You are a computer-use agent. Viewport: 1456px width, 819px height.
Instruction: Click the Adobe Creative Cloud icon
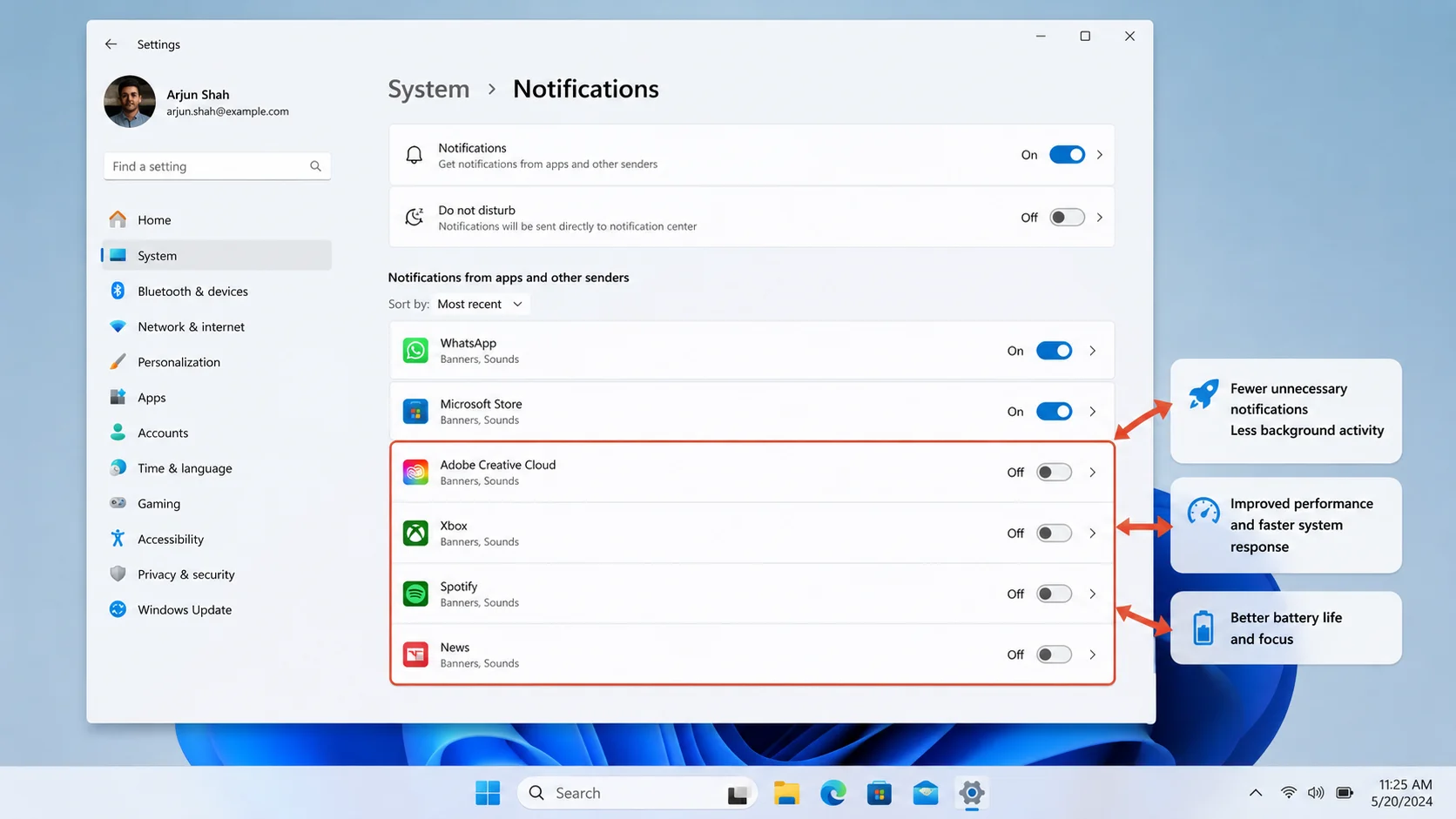pyautogui.click(x=415, y=473)
